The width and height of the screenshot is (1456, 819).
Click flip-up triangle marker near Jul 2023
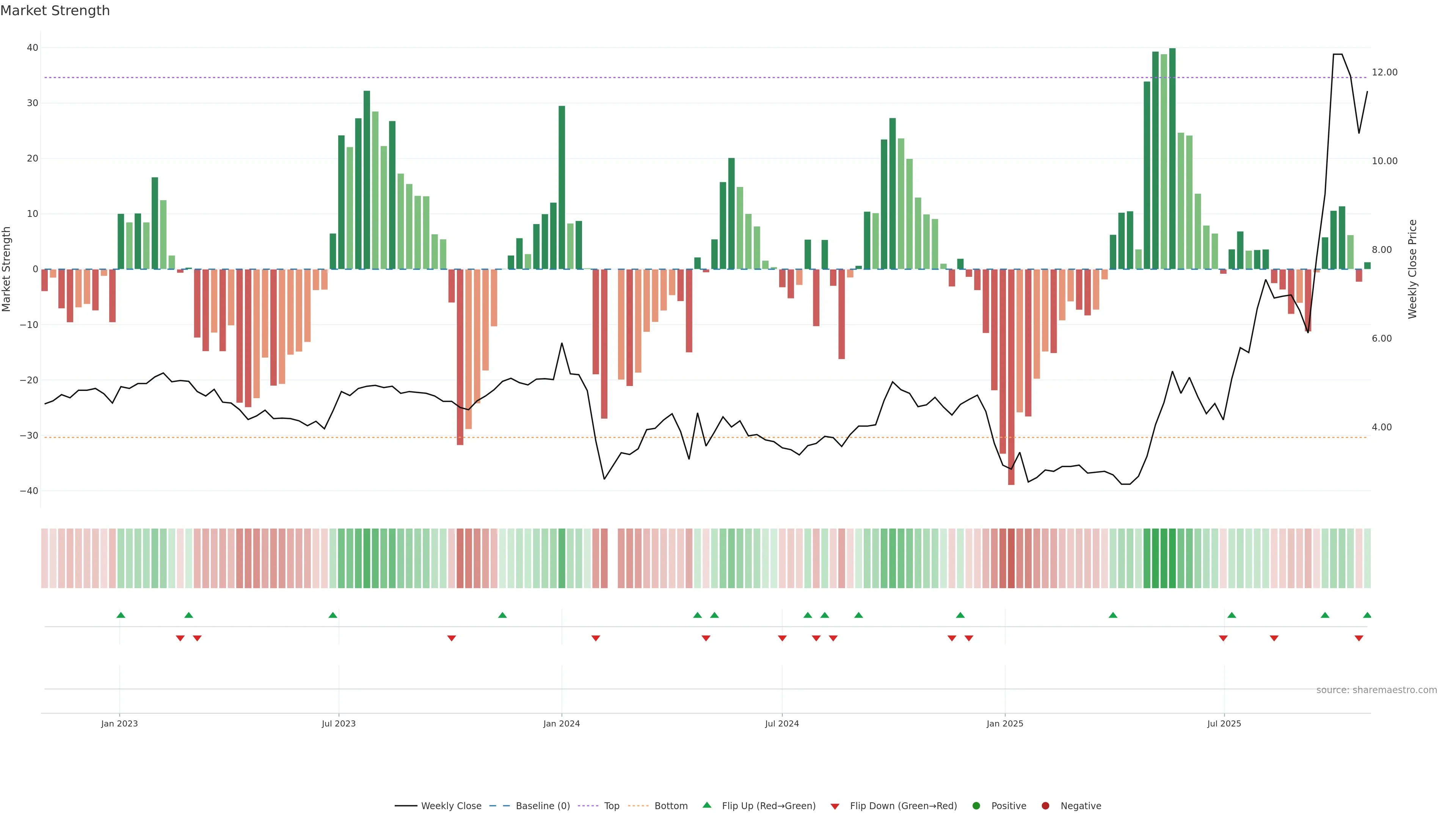pos(333,615)
